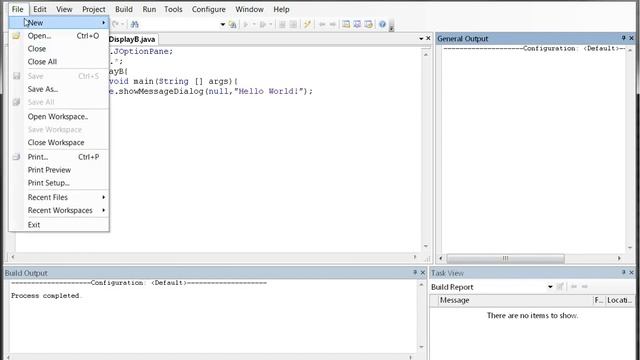Choose Save As.. from the File menu
Image resolution: width=640 pixels, height=360 pixels.
coord(59,89)
